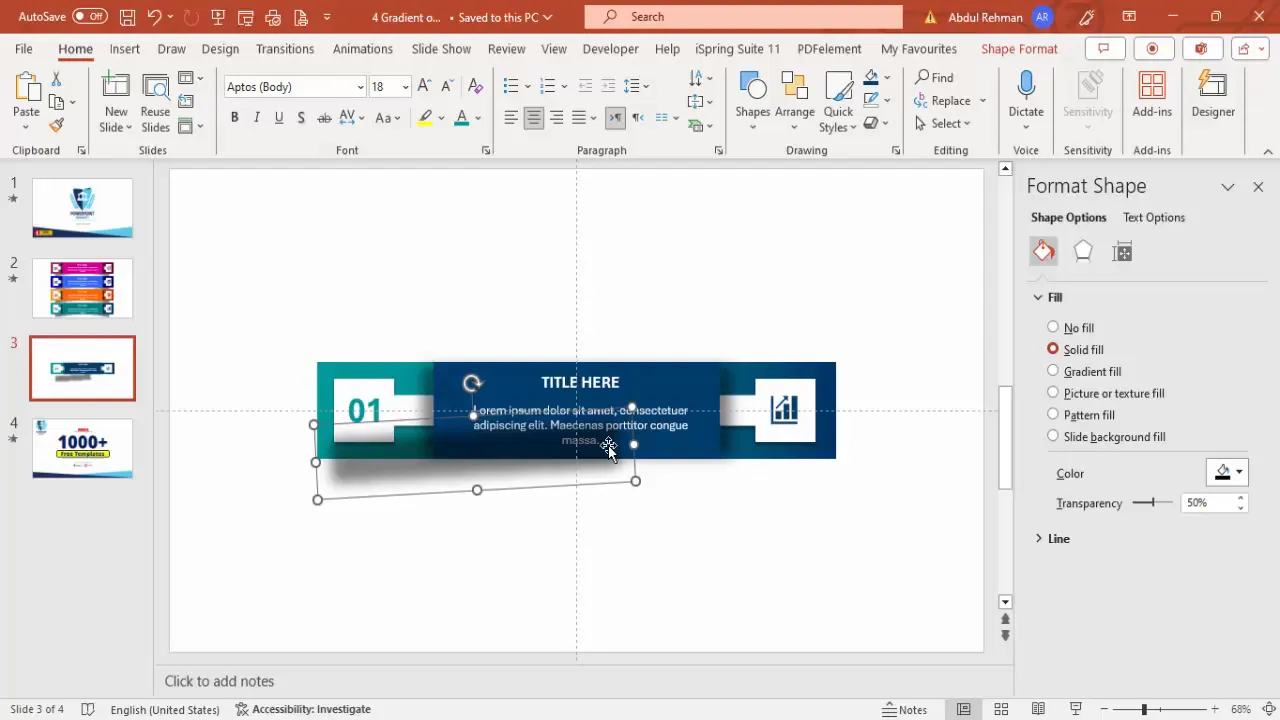Open the Fill & Line tab icon
The width and height of the screenshot is (1280, 720).
coord(1043,251)
